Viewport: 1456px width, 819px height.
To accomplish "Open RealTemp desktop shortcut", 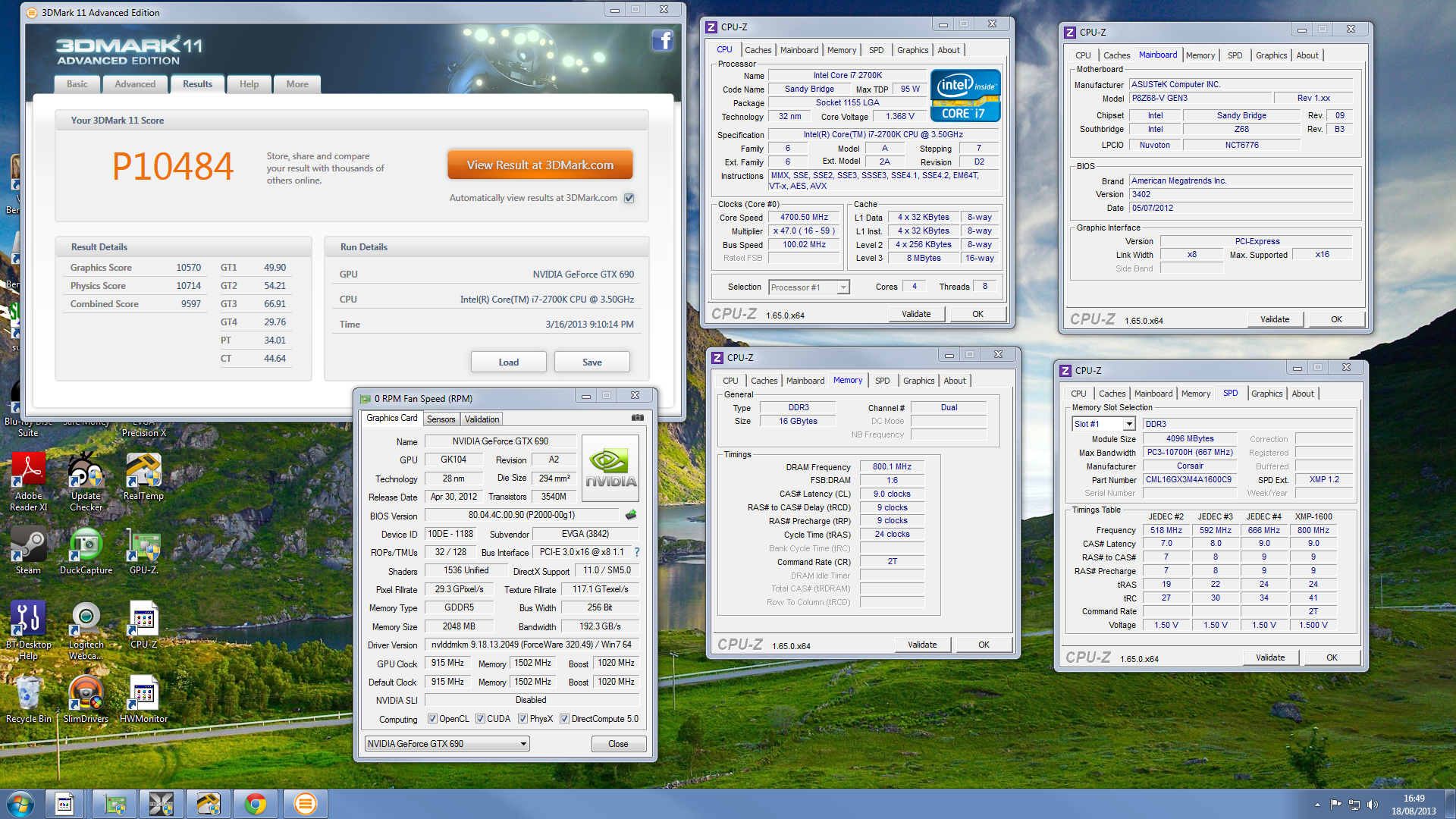I will coord(143,477).
